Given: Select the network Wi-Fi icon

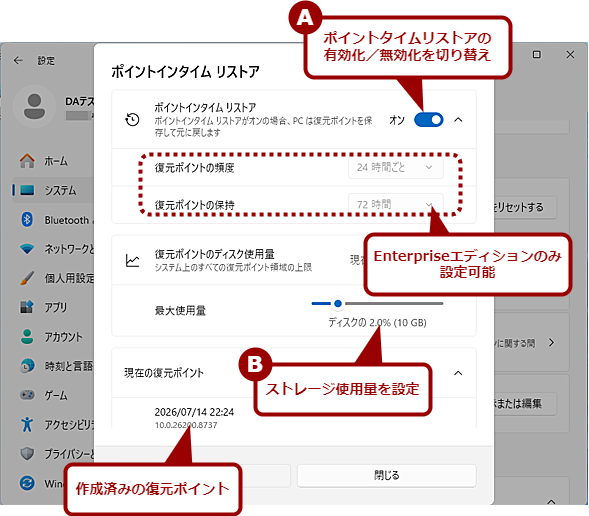Looking at the screenshot, I should click(27, 249).
